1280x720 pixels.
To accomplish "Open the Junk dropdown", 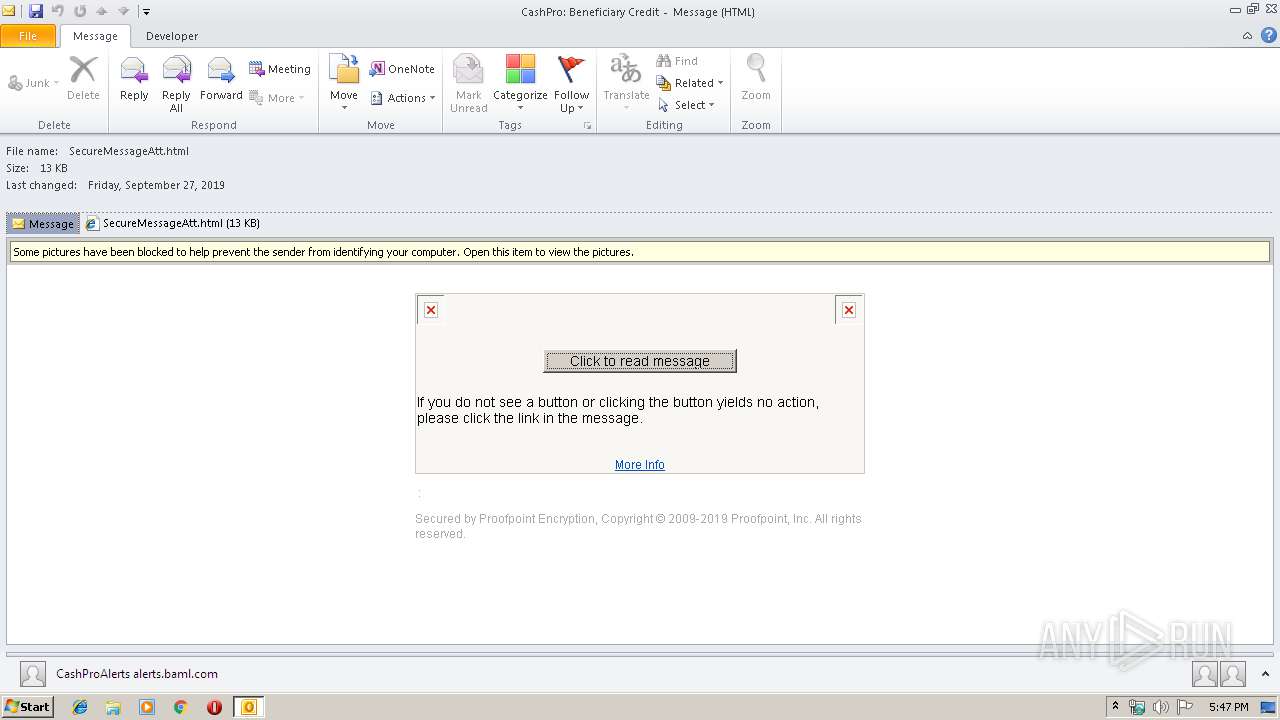I will click(x=34, y=83).
